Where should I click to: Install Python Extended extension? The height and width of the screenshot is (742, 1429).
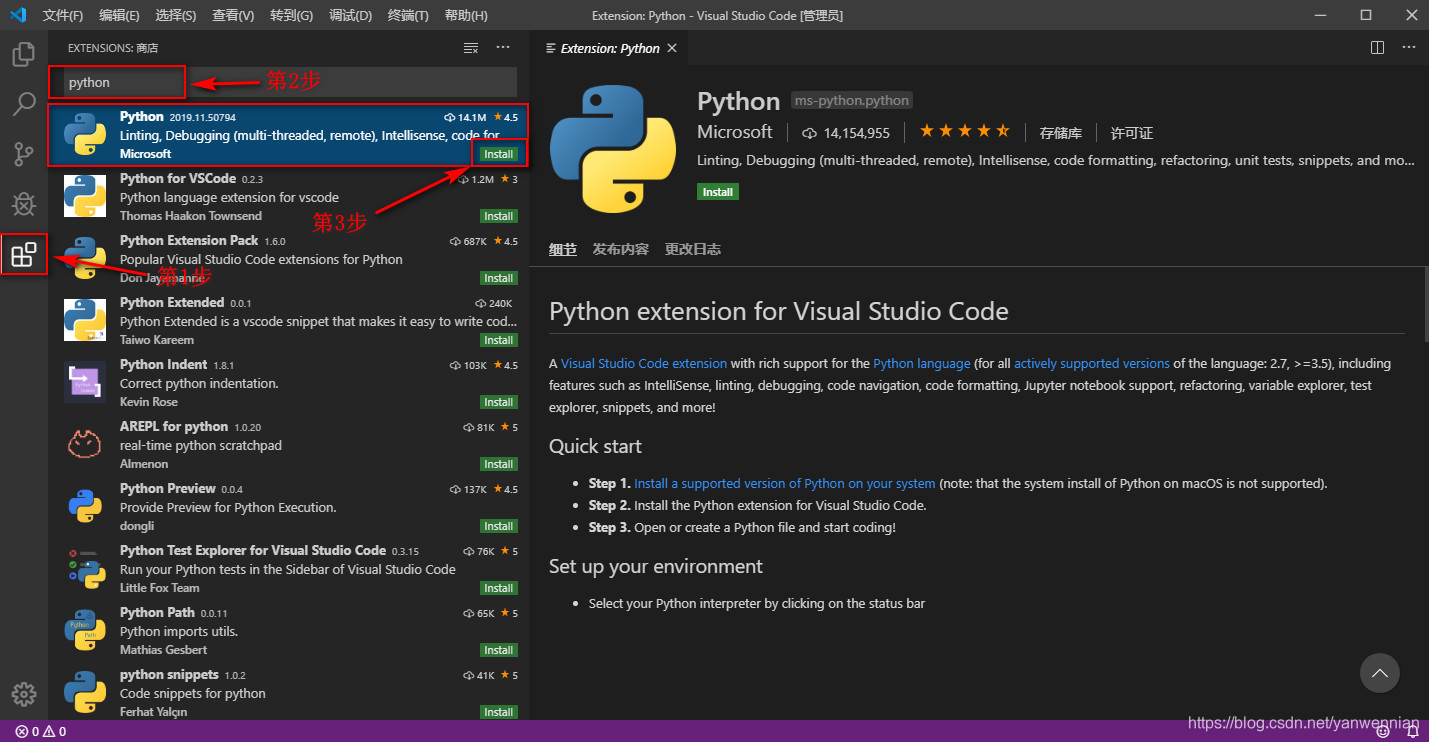point(498,340)
